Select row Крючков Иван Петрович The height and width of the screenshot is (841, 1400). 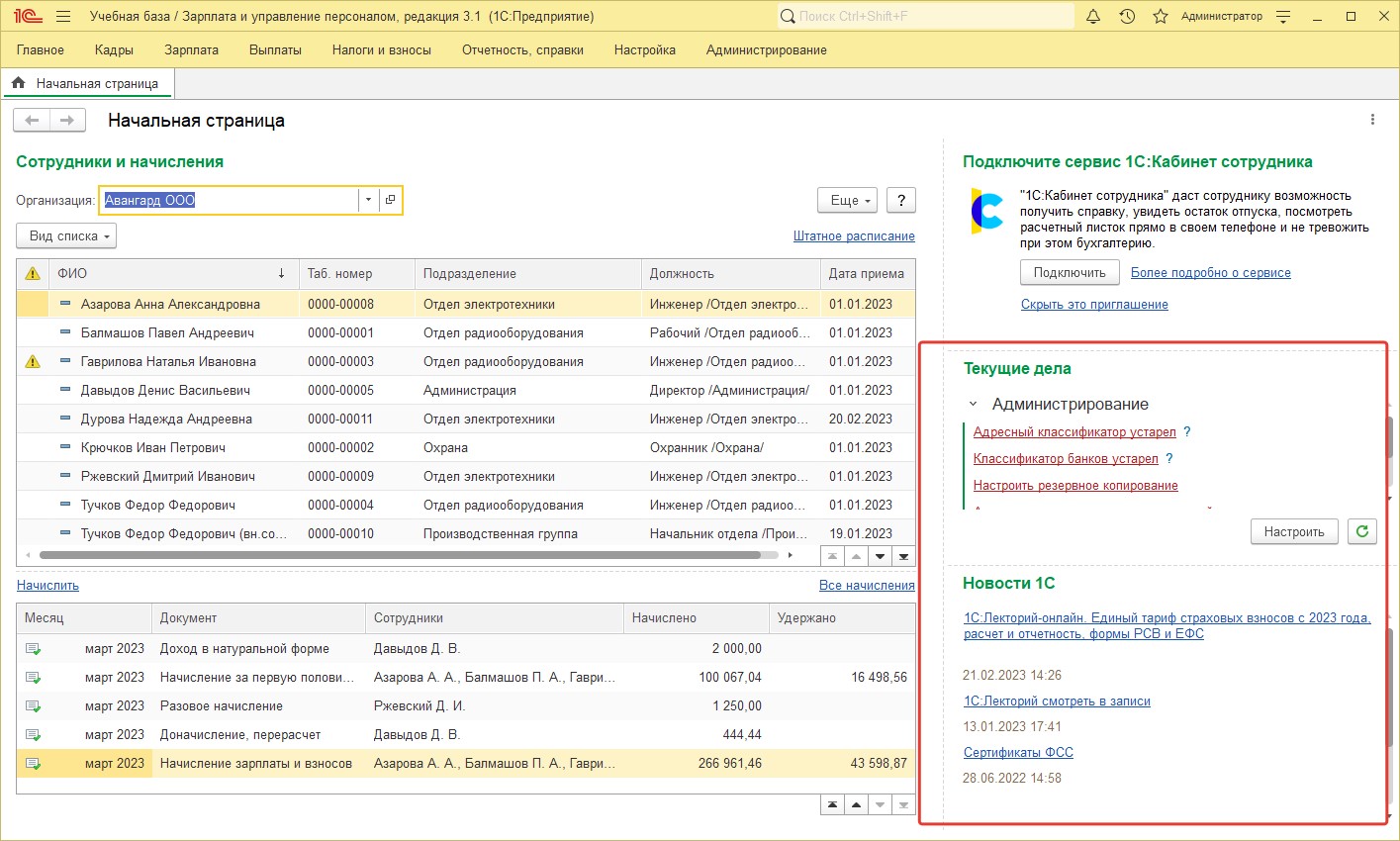click(x=466, y=447)
